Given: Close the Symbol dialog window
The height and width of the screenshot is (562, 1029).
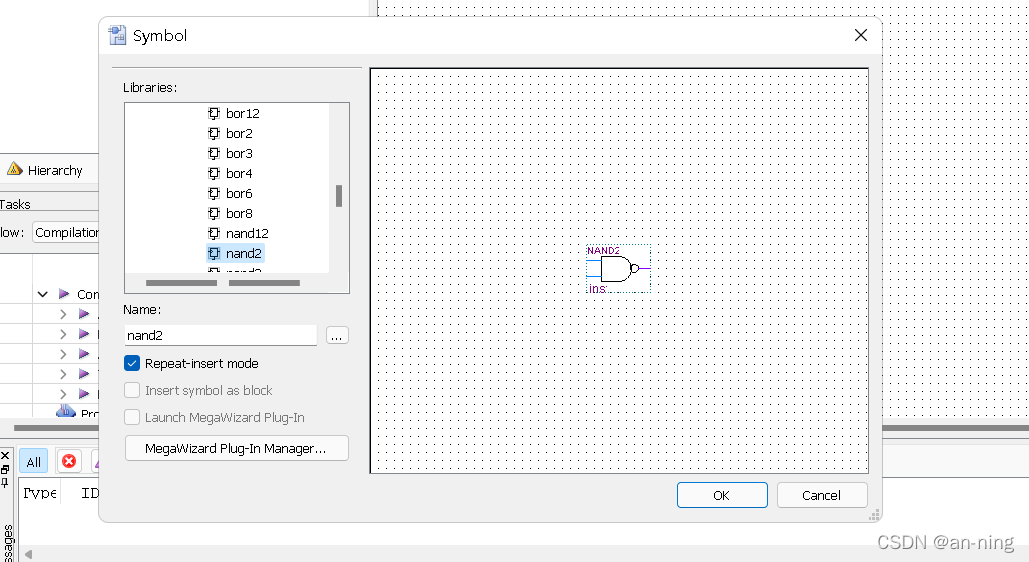Looking at the screenshot, I should (860, 35).
